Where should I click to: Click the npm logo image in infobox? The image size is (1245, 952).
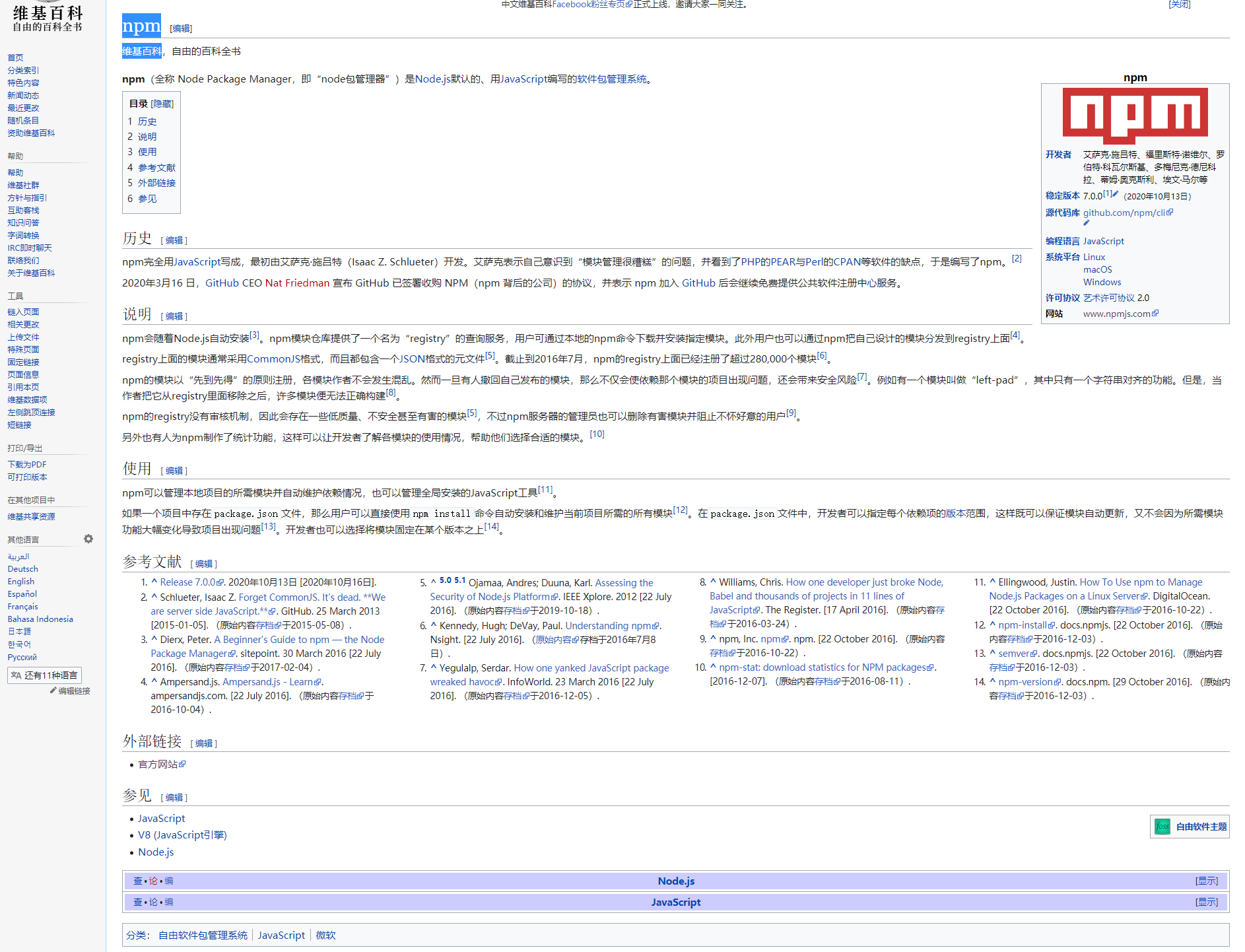click(1135, 116)
